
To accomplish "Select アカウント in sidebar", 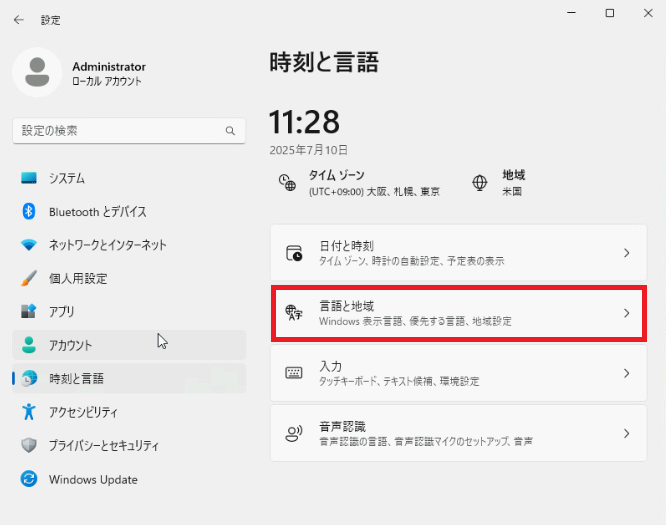I will point(129,345).
